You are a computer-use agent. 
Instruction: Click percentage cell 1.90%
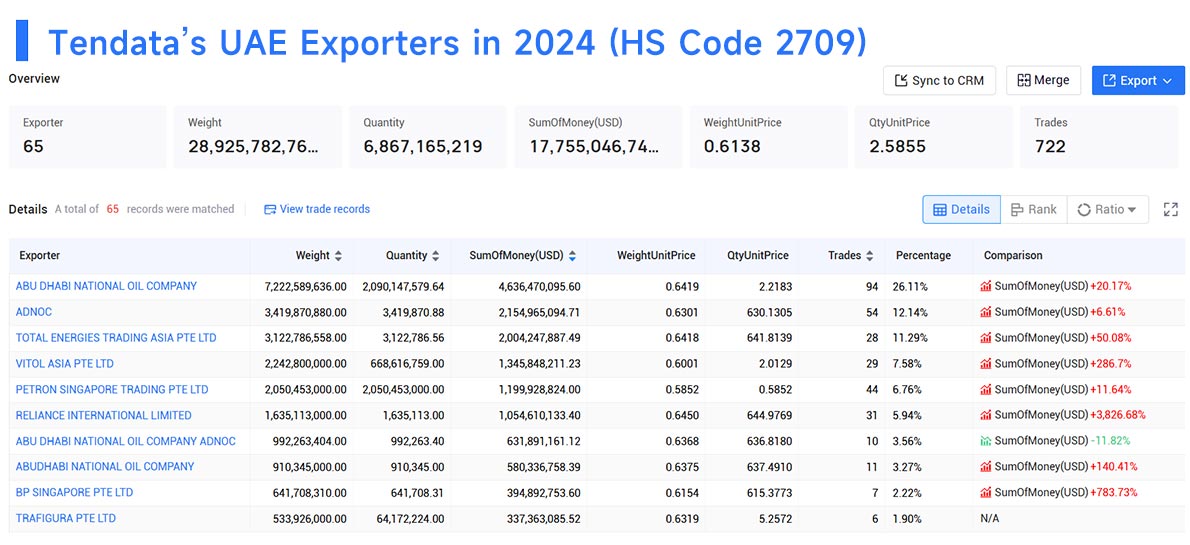[909, 518]
